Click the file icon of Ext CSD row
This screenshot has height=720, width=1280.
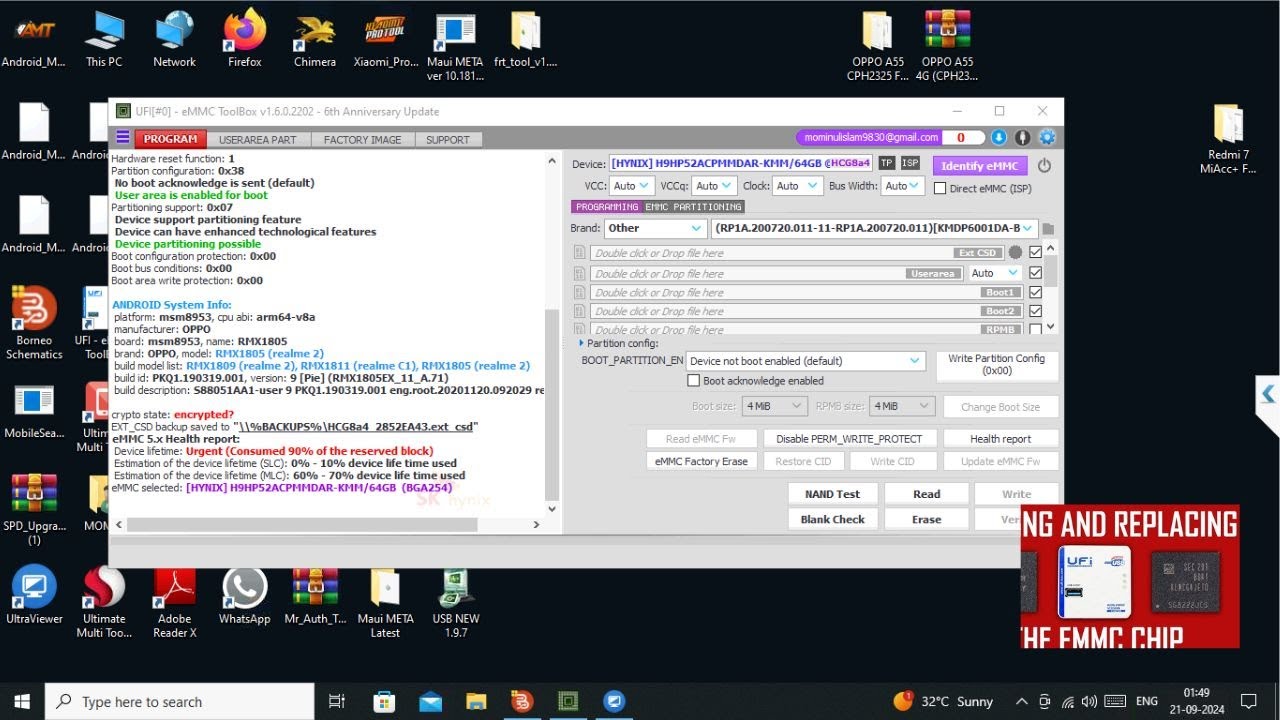(579, 253)
